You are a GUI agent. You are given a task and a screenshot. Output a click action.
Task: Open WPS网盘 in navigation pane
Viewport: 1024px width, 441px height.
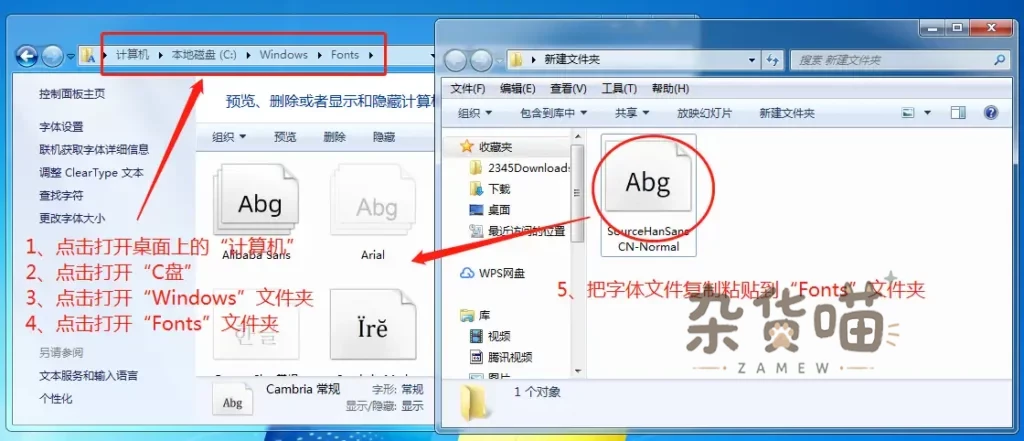pos(492,273)
